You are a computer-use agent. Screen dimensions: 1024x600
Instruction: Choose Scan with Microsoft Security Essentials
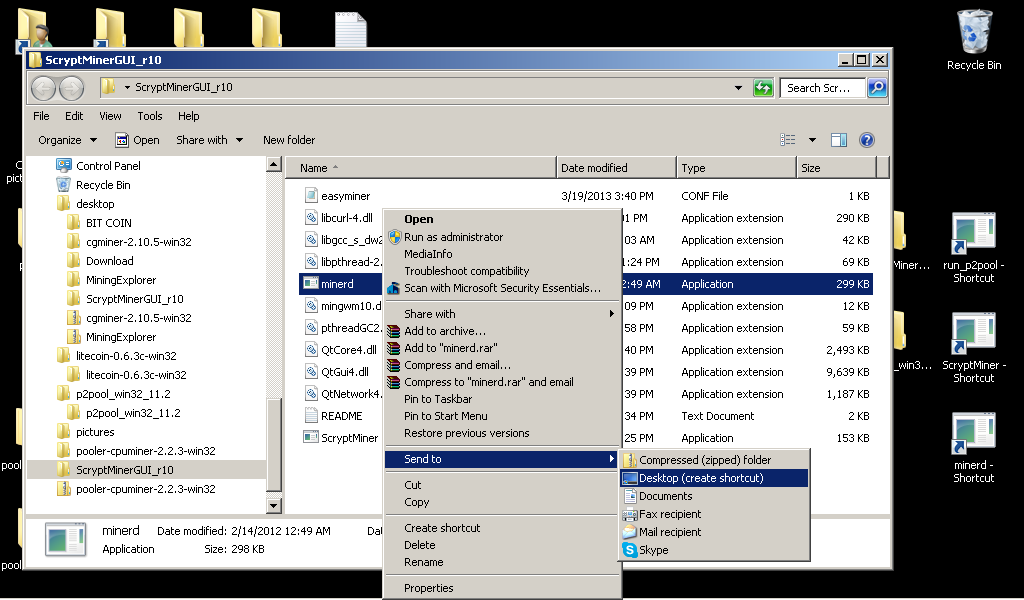click(x=502, y=288)
